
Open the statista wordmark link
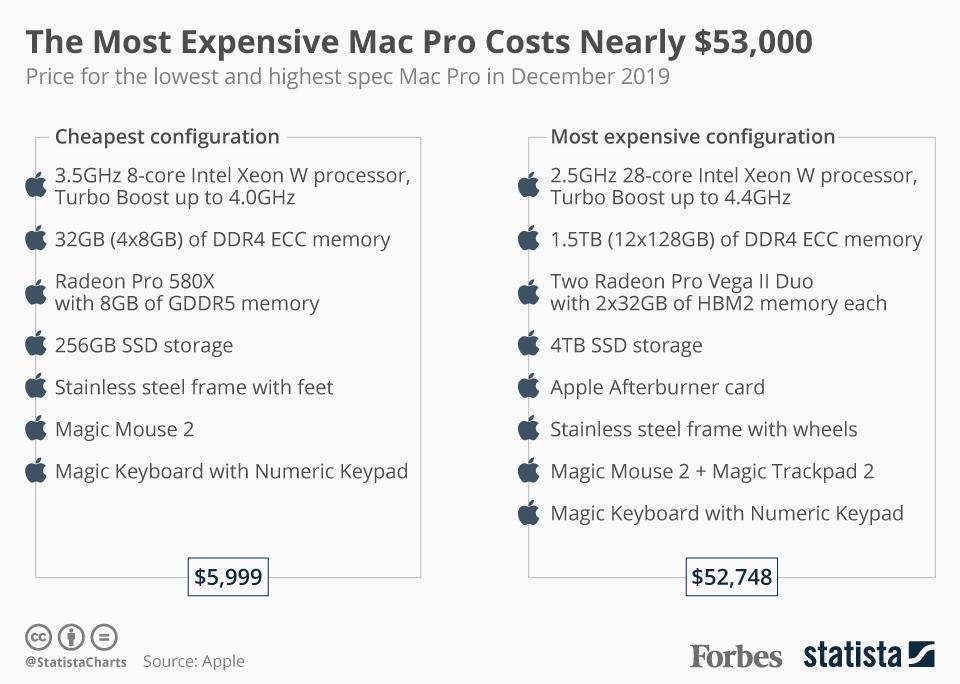coord(852,656)
